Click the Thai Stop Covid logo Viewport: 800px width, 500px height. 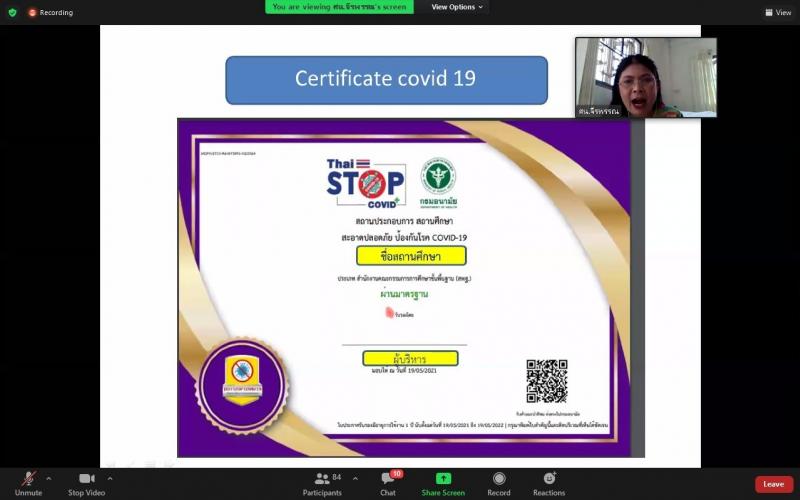tap(366, 183)
